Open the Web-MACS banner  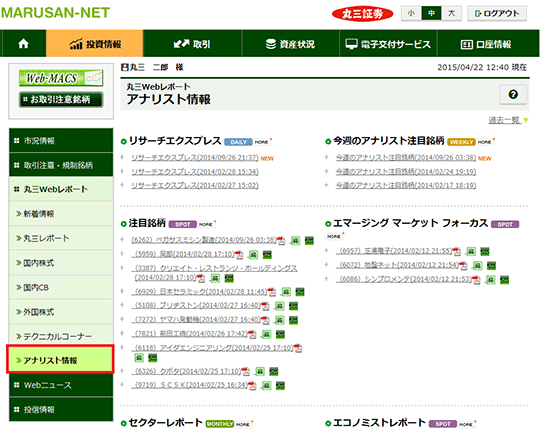61,78
